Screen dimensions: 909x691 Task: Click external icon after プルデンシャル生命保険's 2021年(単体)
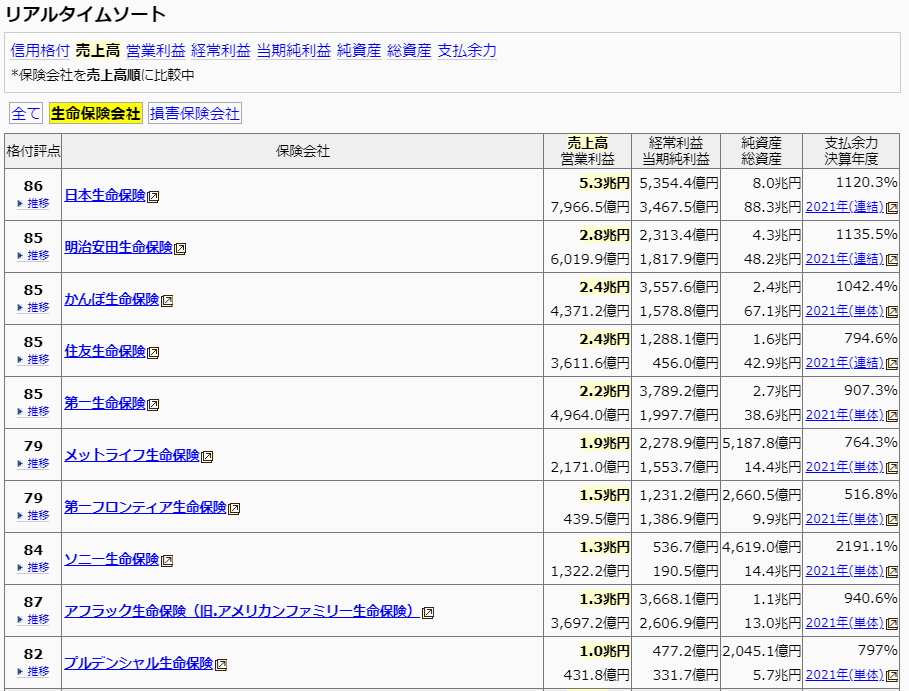(x=892, y=676)
